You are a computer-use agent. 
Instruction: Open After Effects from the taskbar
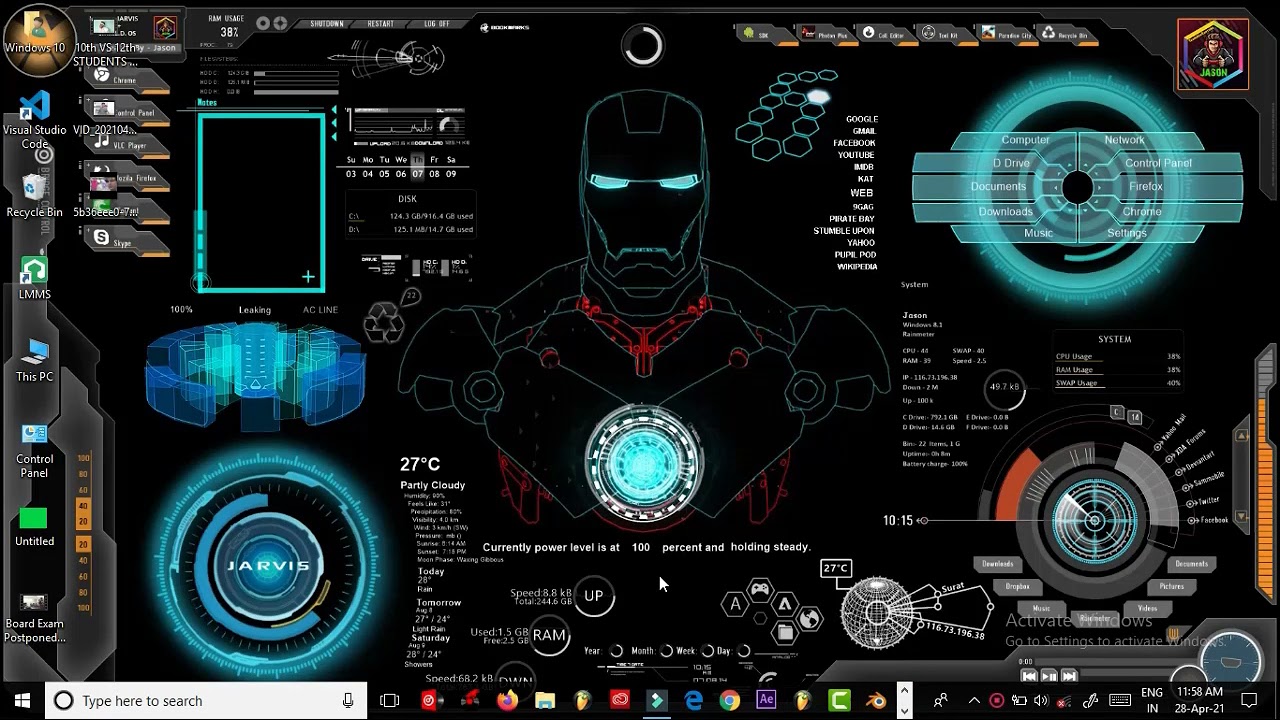pyautogui.click(x=766, y=700)
